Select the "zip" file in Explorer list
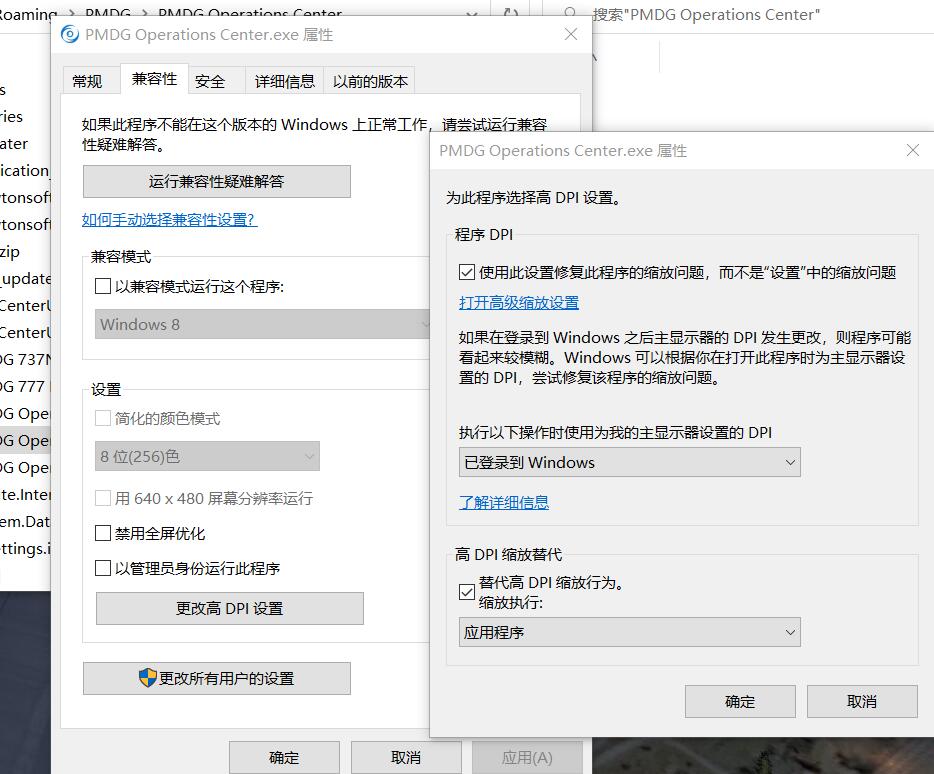This screenshot has height=774, width=934. [x=26, y=251]
